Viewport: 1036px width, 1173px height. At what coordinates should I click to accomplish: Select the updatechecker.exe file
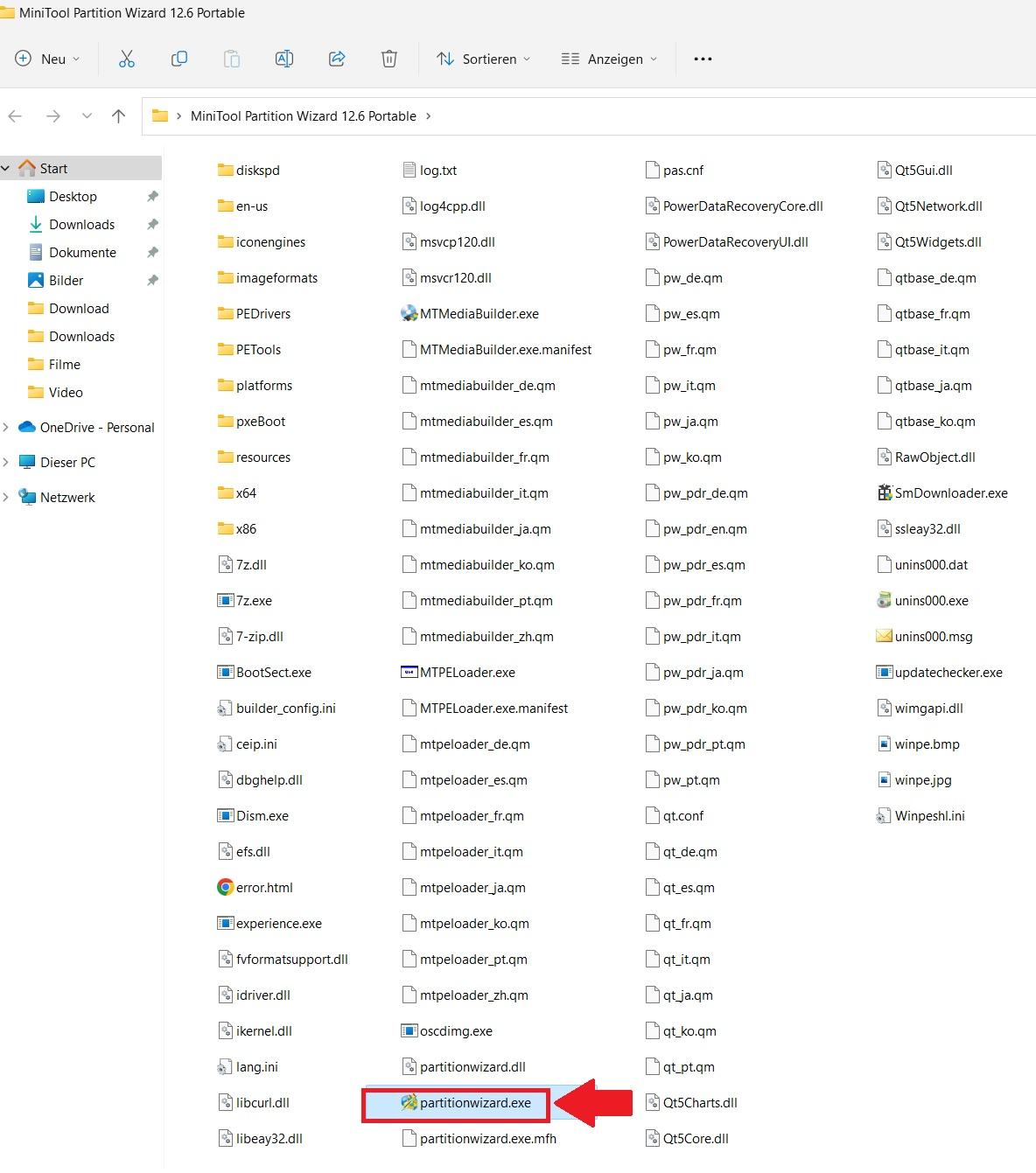939,672
